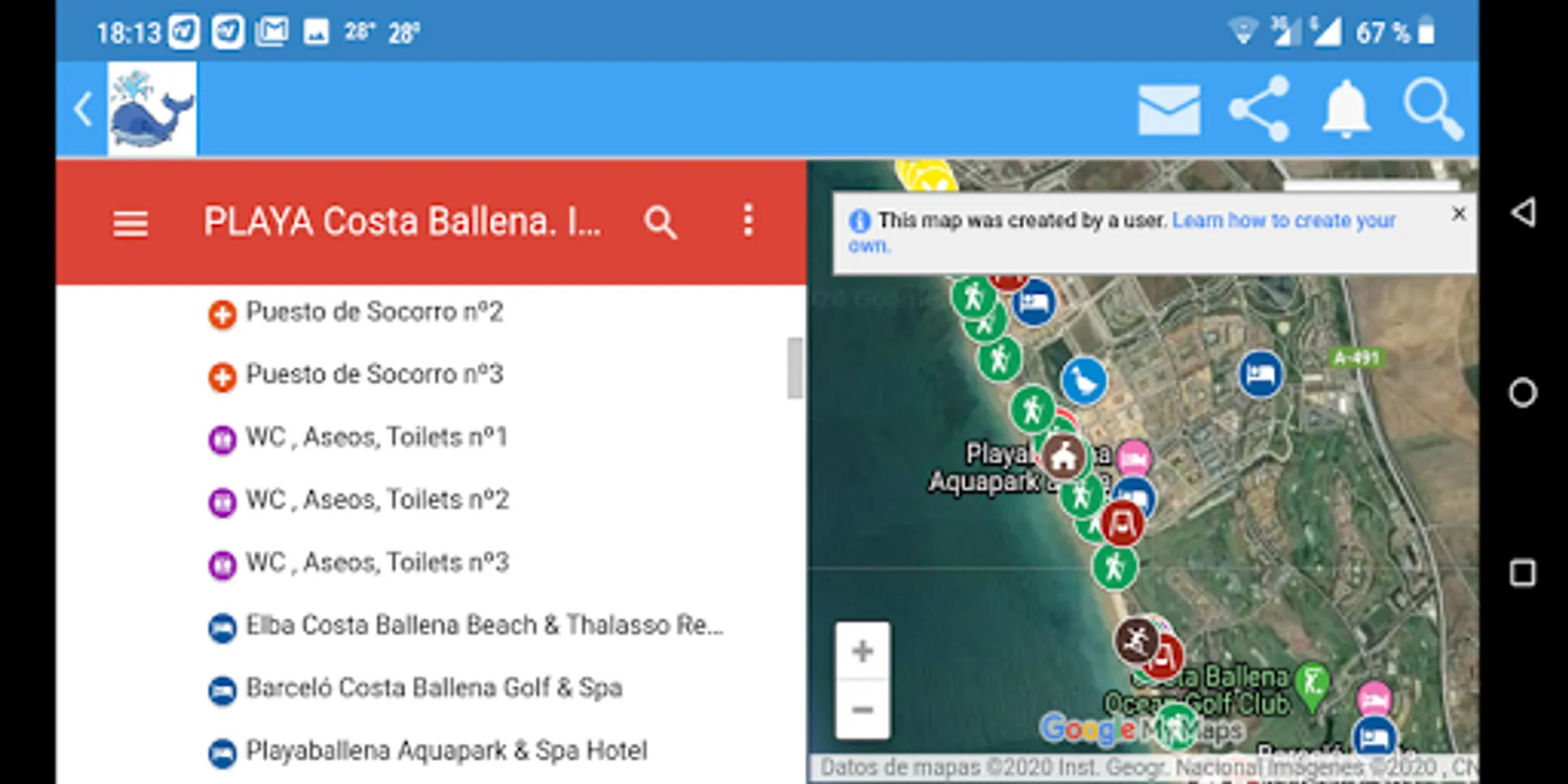The image size is (1568, 784).
Task: Tap the blue hotel marker near A-491
Action: (1260, 374)
